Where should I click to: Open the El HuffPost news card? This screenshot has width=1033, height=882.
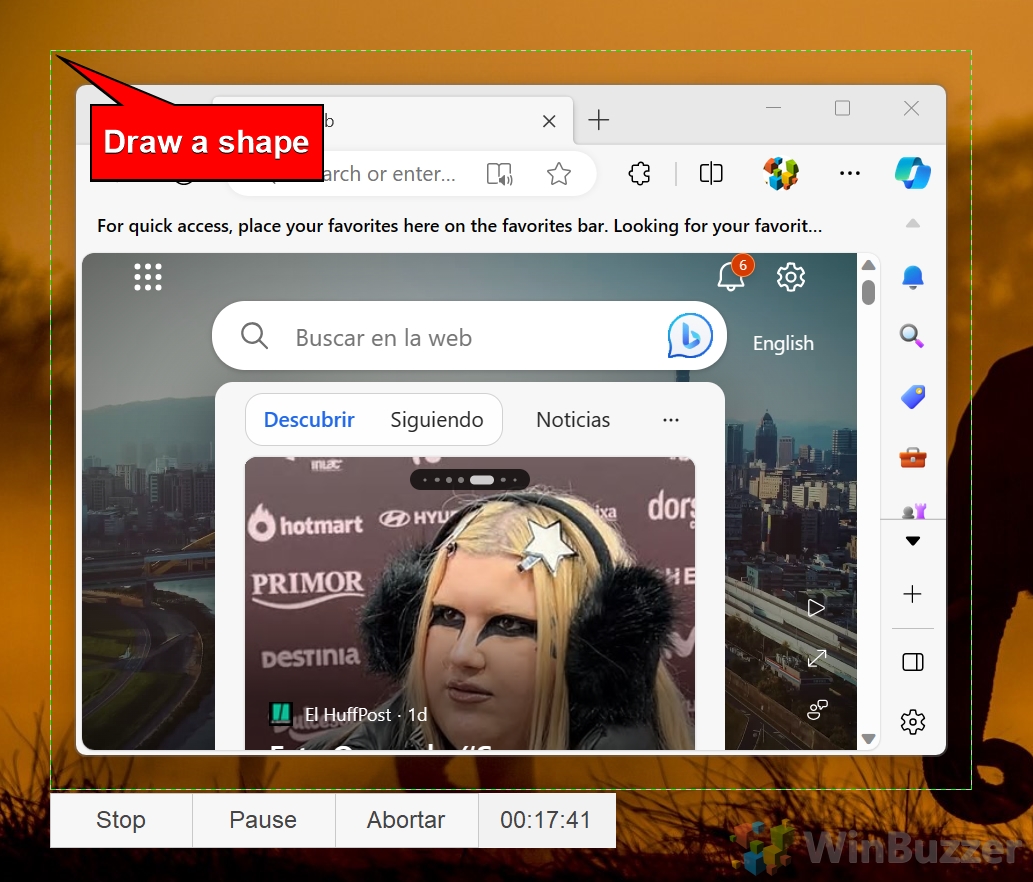pos(470,603)
